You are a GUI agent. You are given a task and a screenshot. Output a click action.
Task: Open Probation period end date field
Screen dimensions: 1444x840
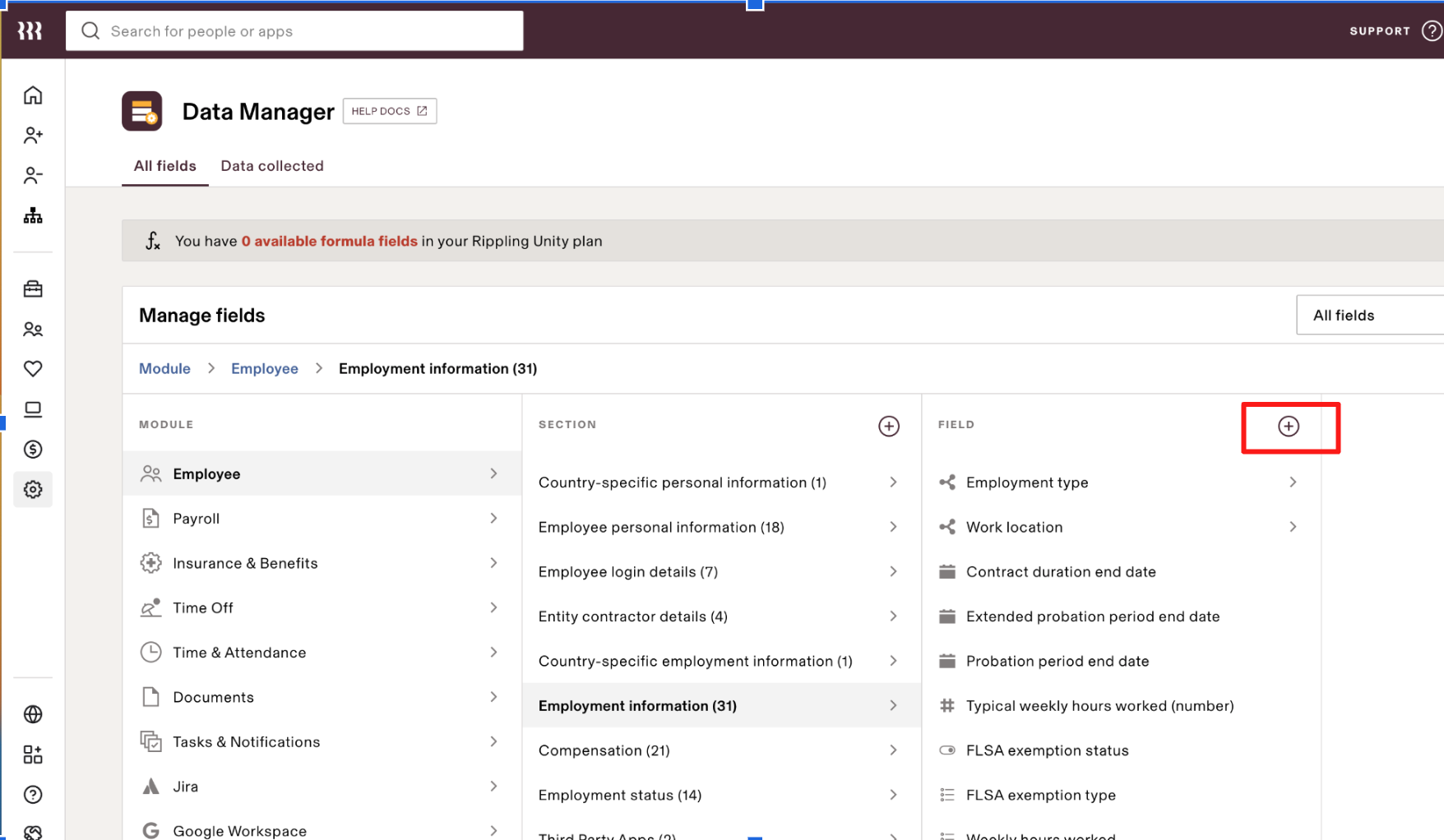[x=1122, y=662]
